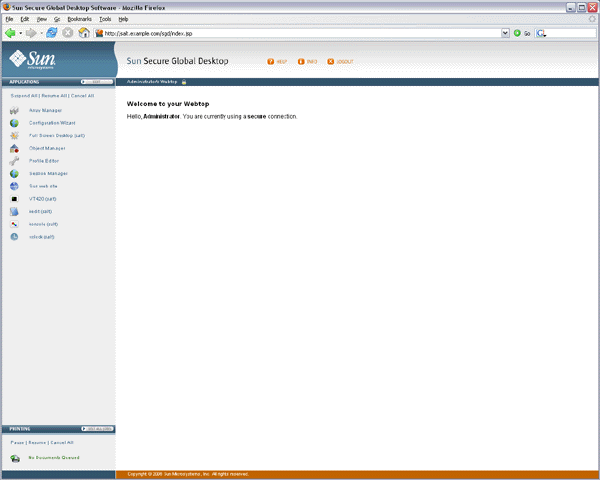600x480 pixels.
Task: Launch the xedit (salt) link
Action: (41, 211)
